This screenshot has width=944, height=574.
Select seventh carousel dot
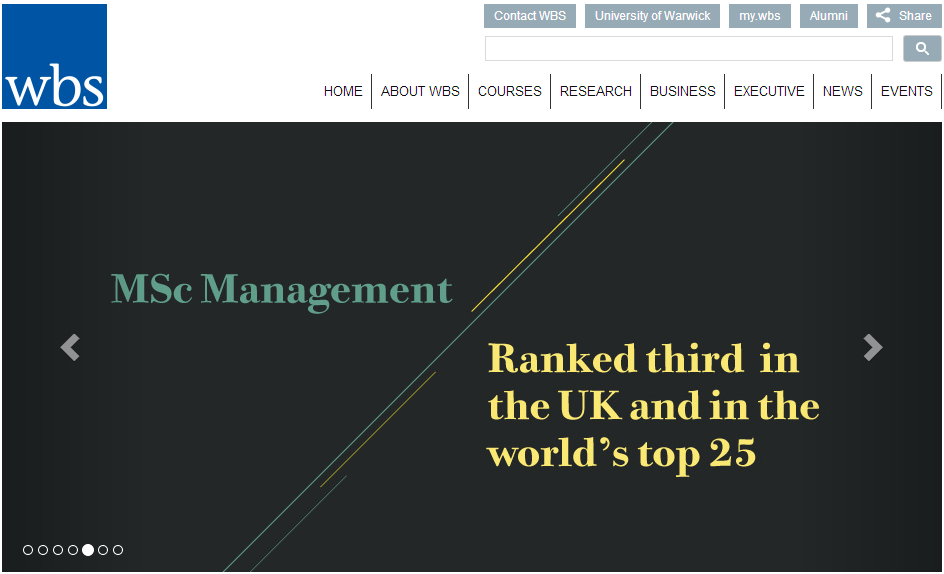tap(118, 550)
